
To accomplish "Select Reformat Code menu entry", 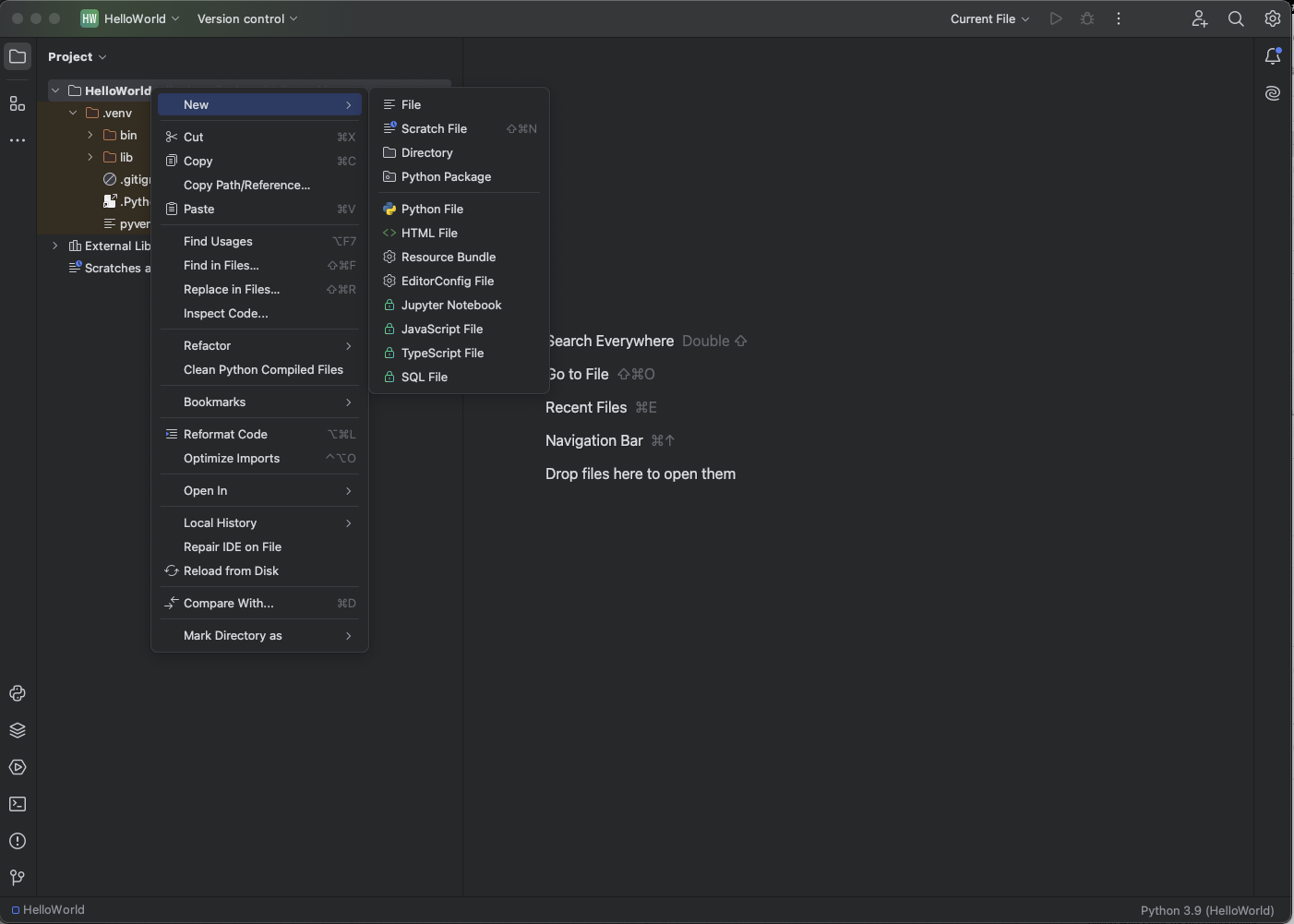I will pos(259,434).
